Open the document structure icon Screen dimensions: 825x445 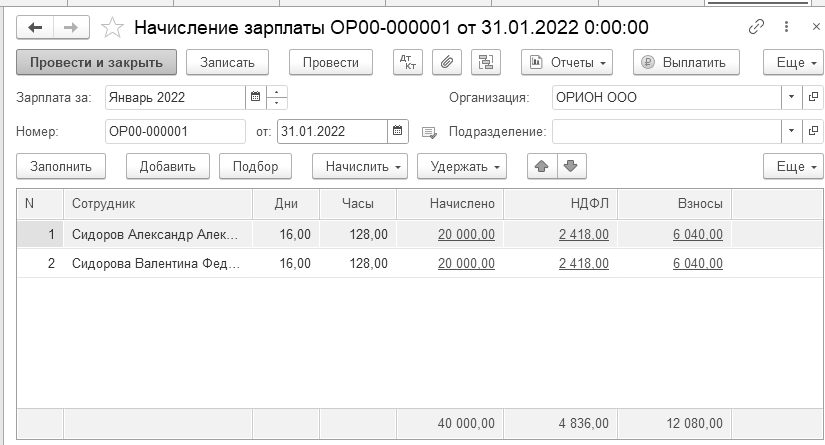coord(487,62)
